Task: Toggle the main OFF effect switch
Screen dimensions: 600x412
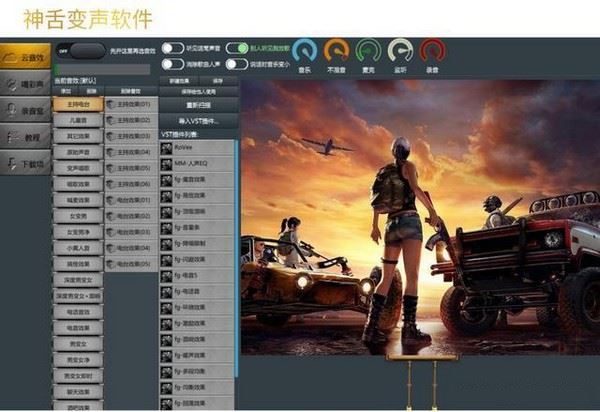Action: click(78, 48)
